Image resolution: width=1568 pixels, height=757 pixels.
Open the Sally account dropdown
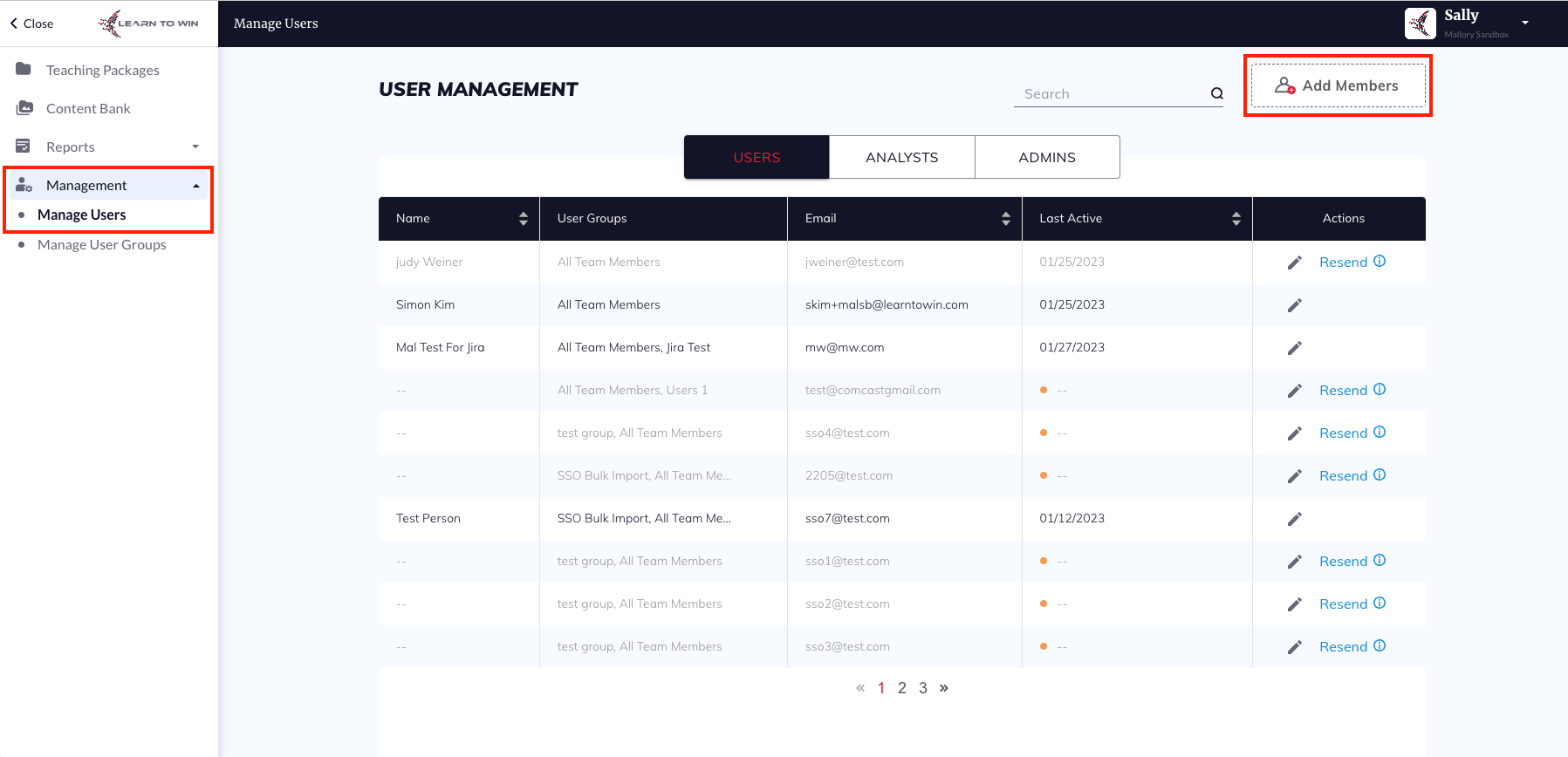tap(1525, 23)
